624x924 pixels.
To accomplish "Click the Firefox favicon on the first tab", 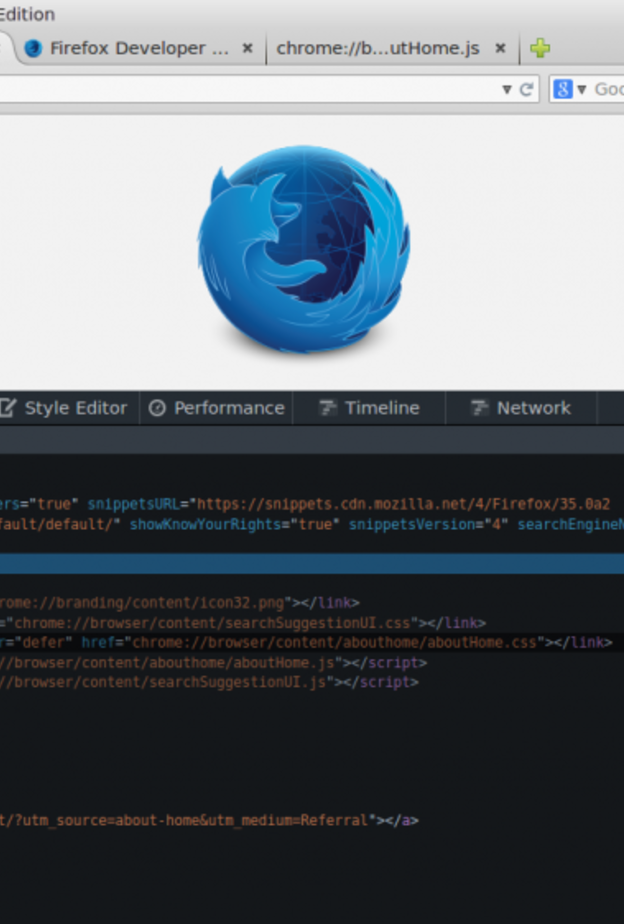I will pyautogui.click(x=33, y=48).
